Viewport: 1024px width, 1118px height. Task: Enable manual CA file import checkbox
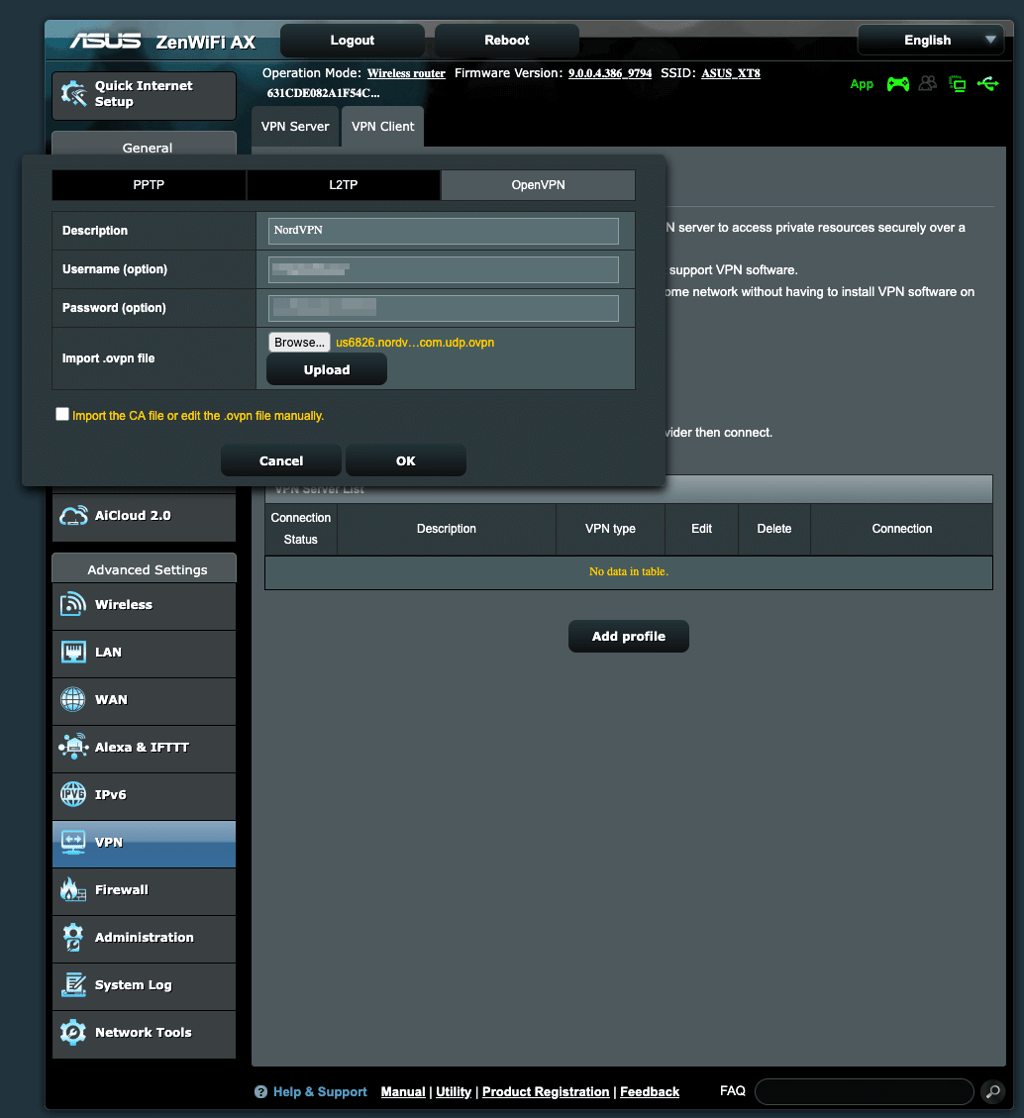tap(63, 414)
